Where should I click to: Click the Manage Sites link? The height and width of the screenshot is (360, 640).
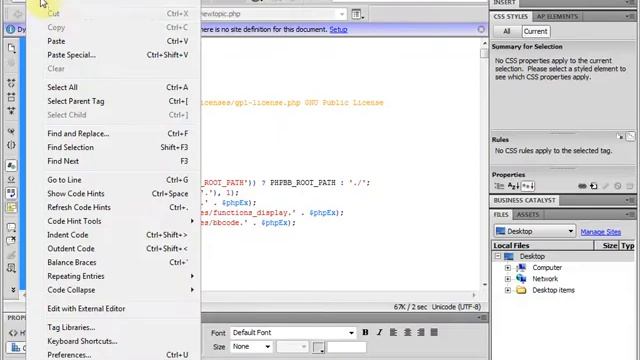pos(600,232)
